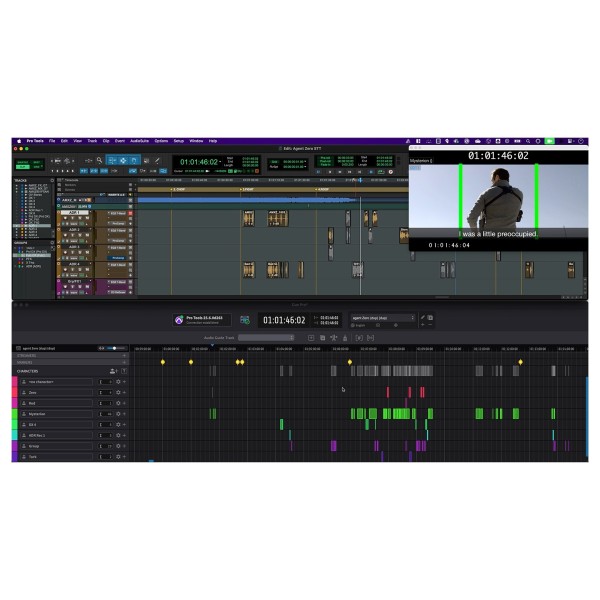Click the Cue Pro timecode display
The width and height of the screenshot is (600, 600).
click(284, 320)
